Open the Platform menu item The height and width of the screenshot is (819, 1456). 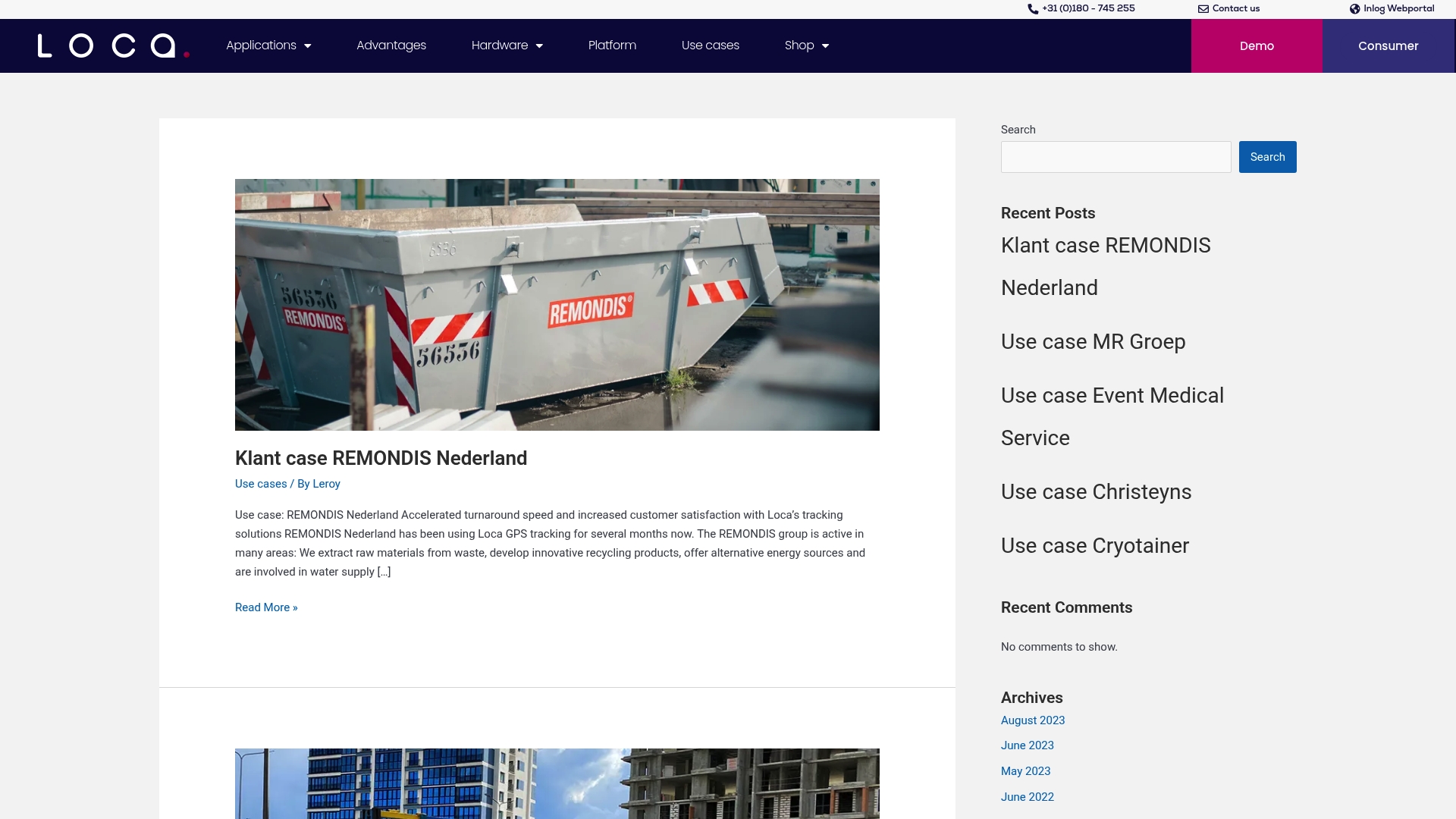click(612, 45)
